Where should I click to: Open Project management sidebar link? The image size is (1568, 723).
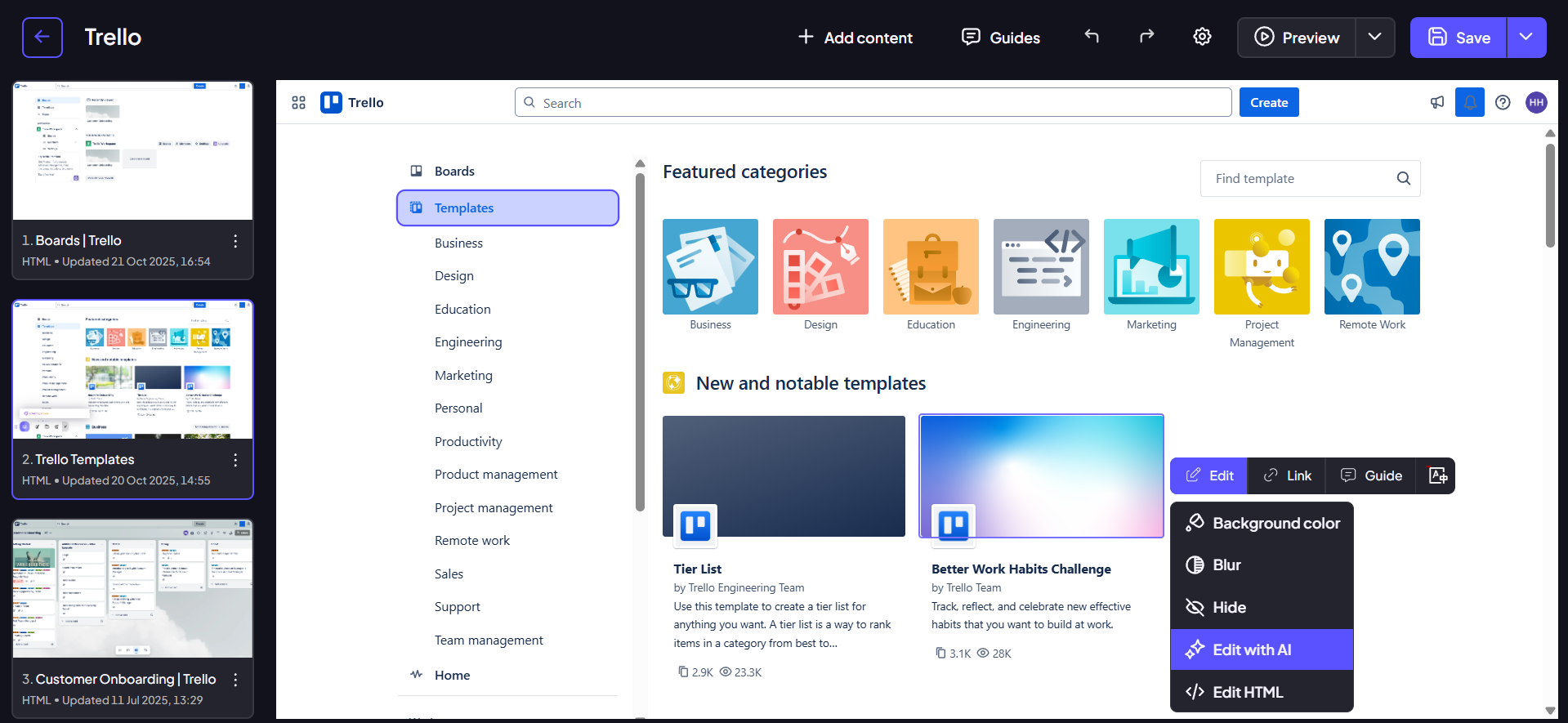coord(494,508)
